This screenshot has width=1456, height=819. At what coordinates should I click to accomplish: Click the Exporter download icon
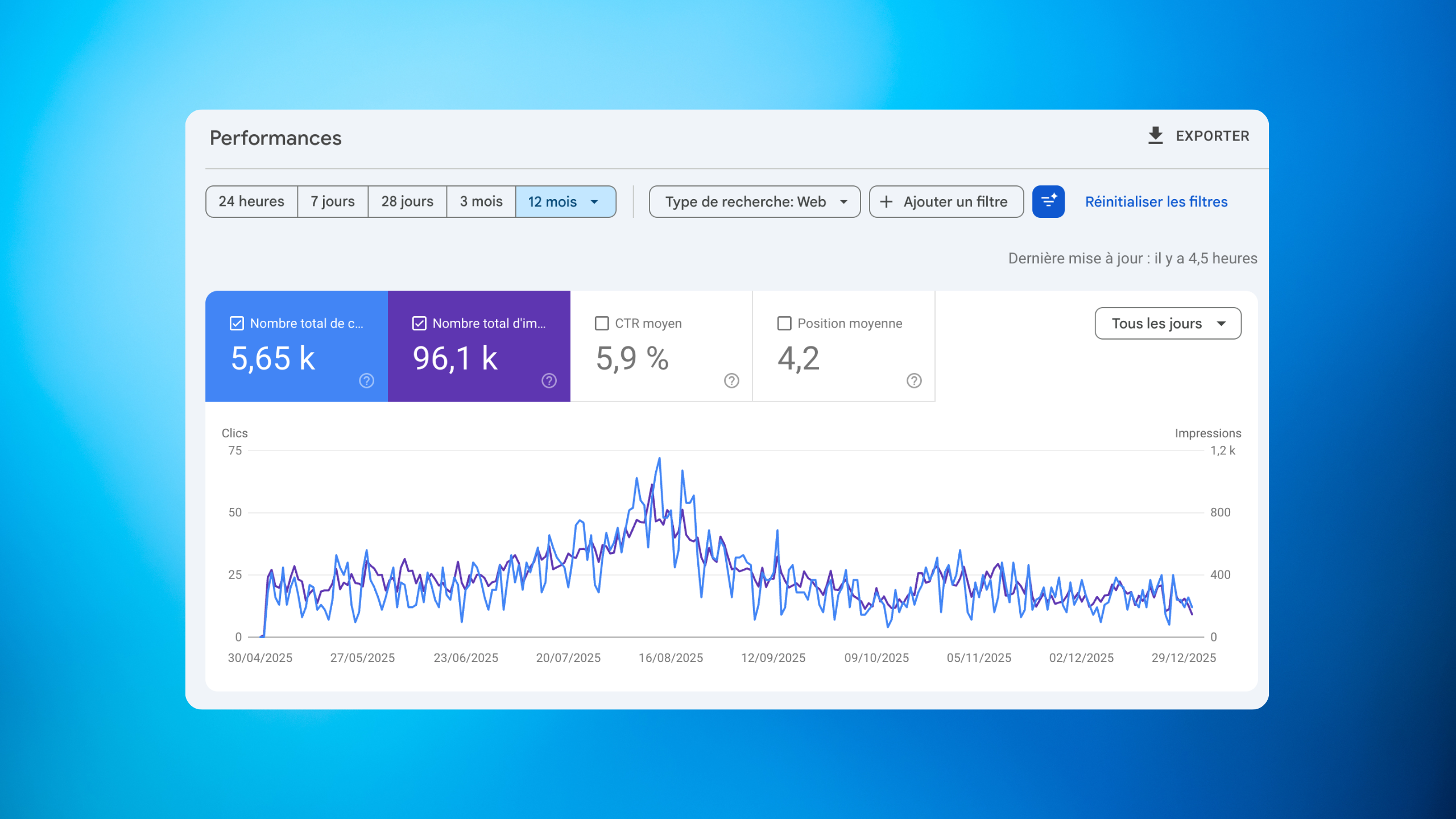coord(1156,135)
